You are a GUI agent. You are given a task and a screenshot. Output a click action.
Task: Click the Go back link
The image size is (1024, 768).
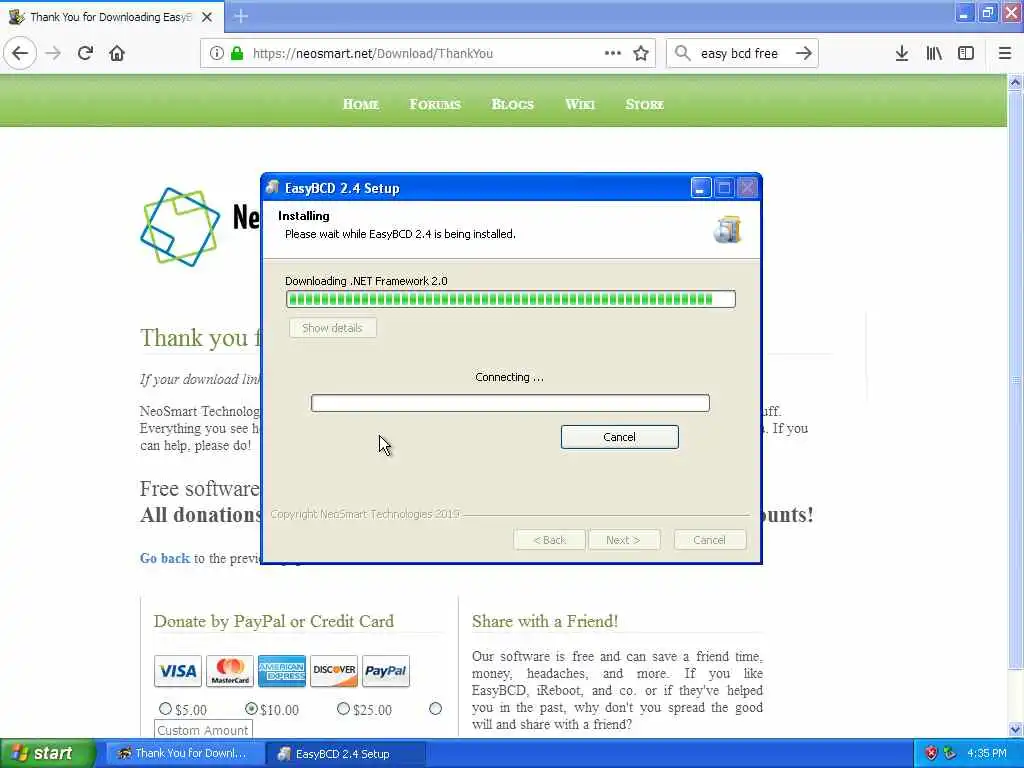165,558
